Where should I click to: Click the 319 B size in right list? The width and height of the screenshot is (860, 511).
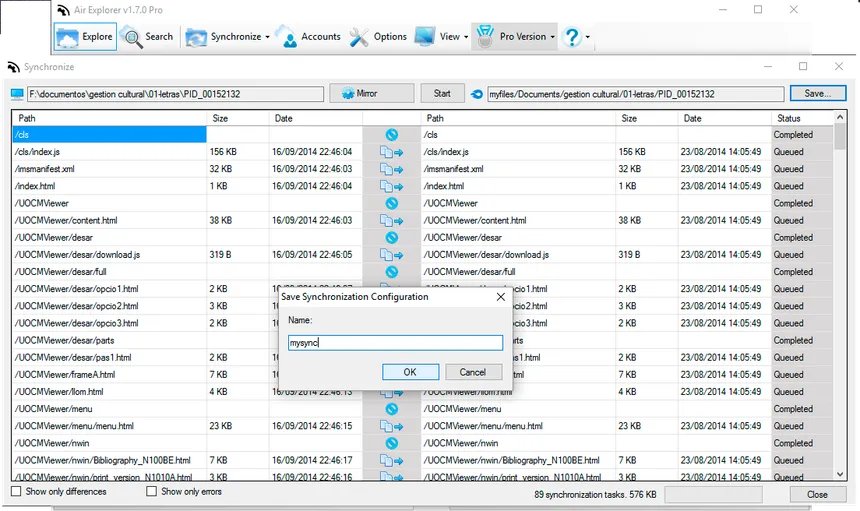tap(629, 255)
